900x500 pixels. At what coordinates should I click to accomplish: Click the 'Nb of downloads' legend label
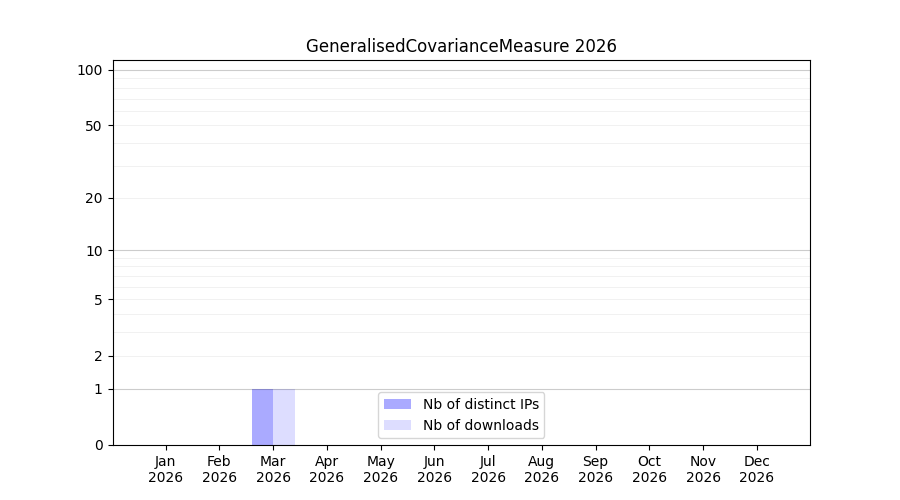point(481,425)
